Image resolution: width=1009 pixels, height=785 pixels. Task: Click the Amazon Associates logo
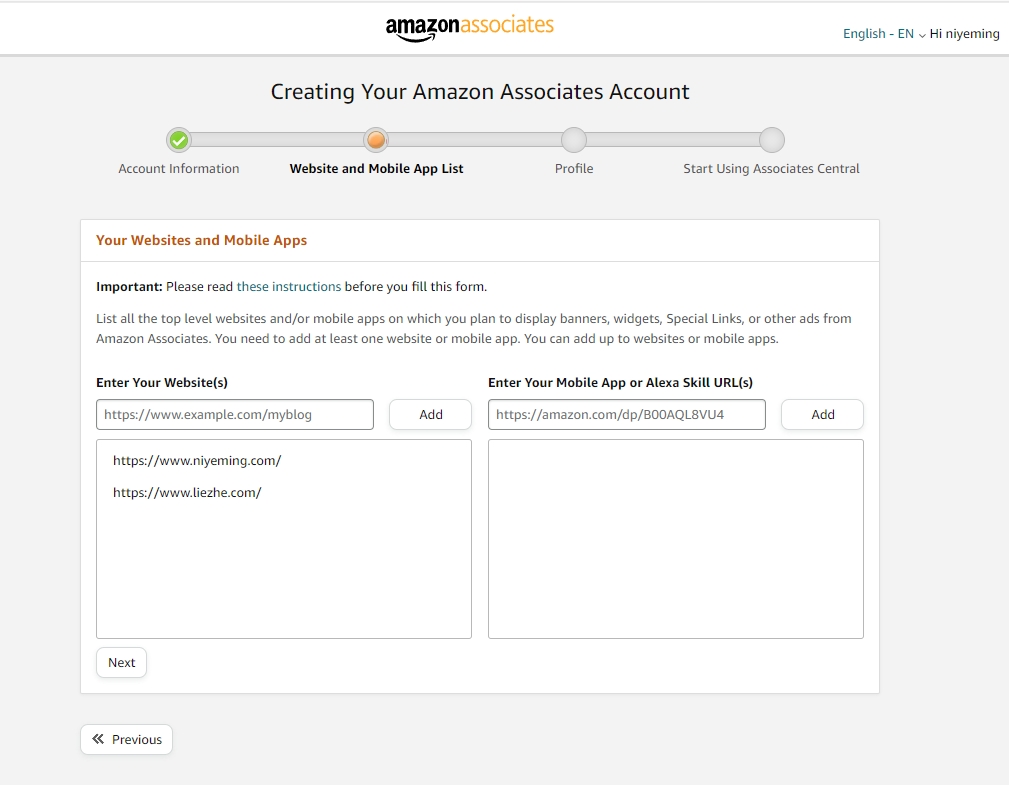(x=470, y=28)
